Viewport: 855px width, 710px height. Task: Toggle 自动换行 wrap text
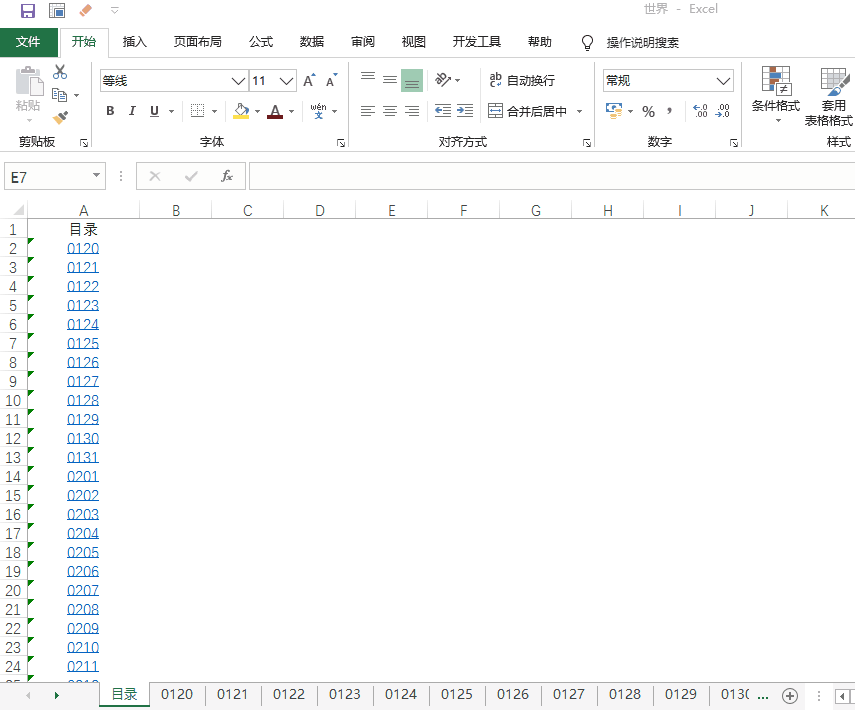[521, 80]
